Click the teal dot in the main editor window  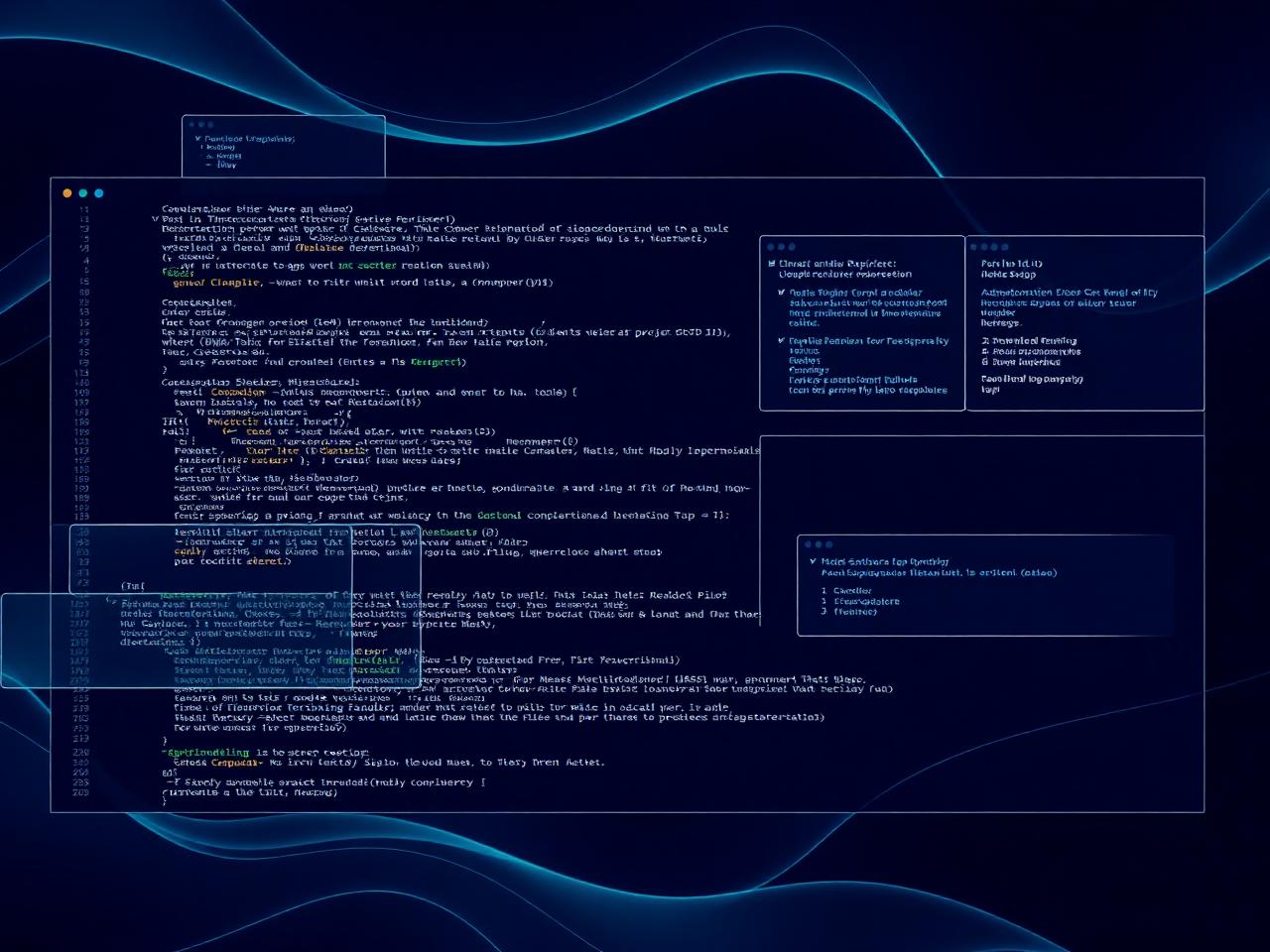pyautogui.click(x=83, y=193)
